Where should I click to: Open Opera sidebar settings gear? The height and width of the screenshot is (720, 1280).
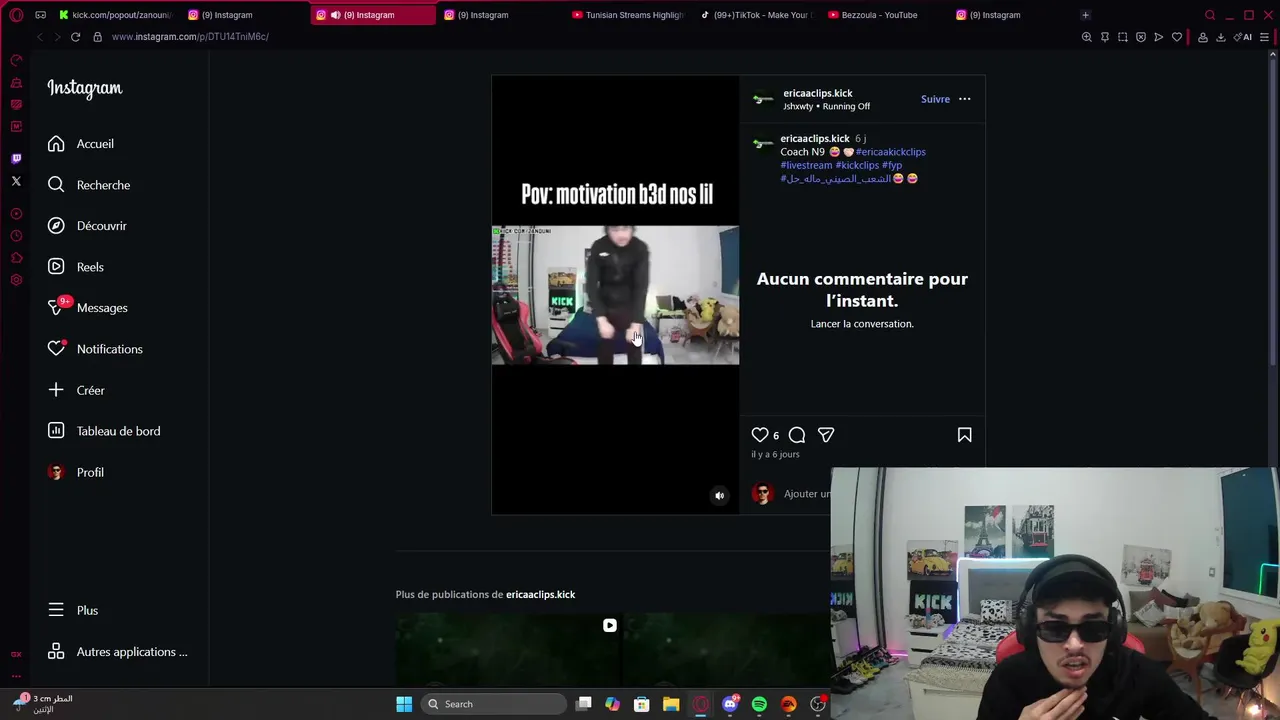16,280
